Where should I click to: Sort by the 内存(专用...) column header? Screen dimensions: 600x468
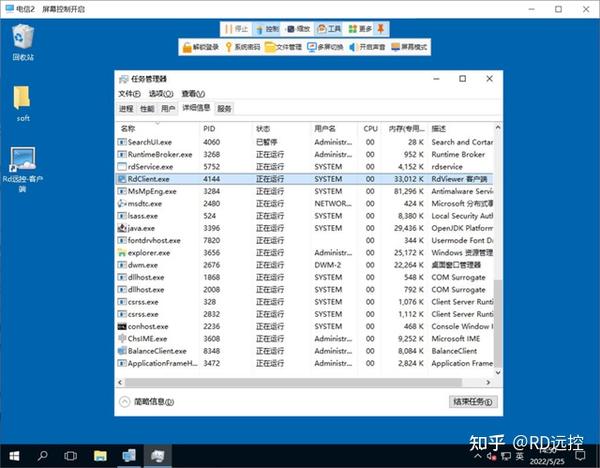[406, 129]
